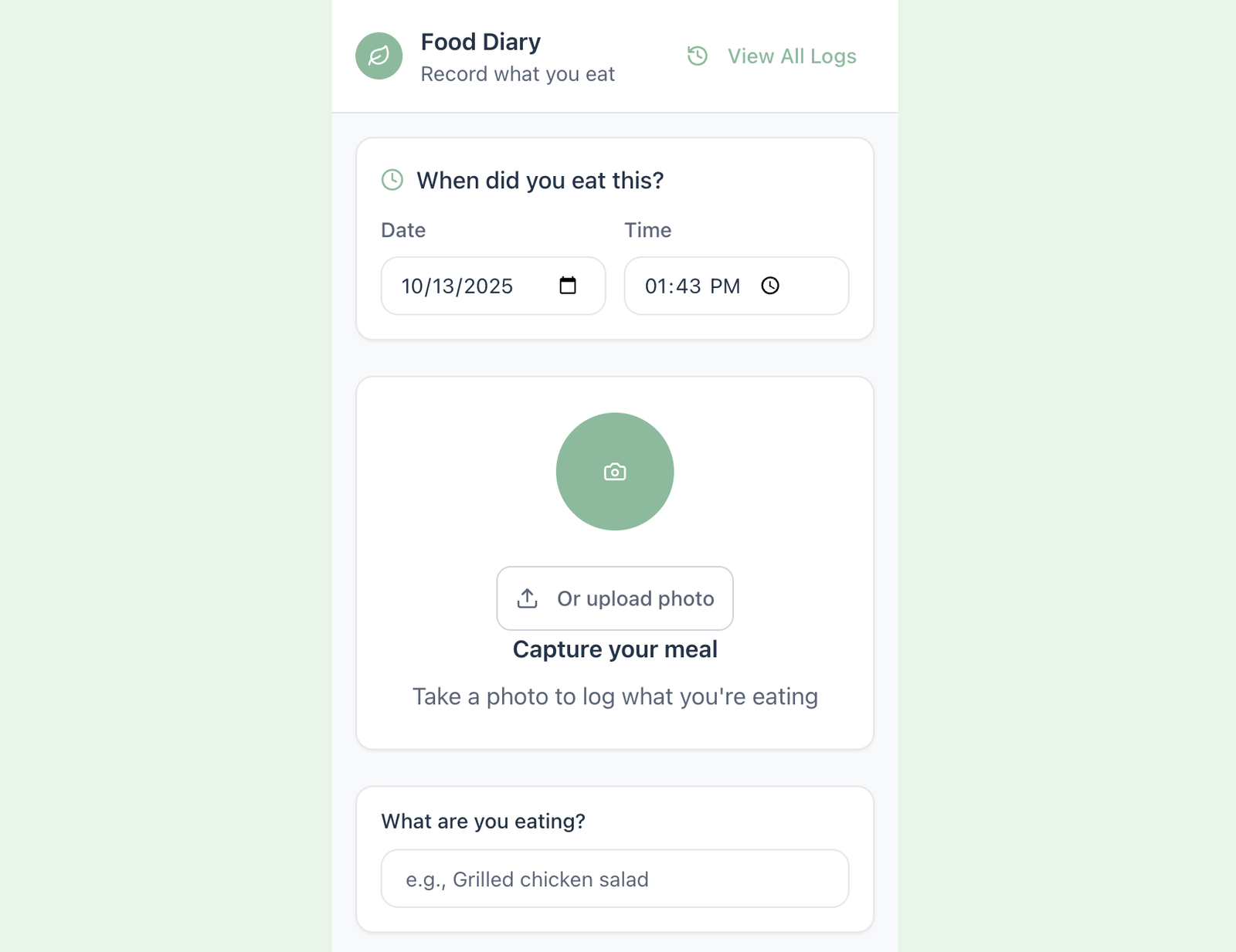Click the clock icon beside the meal time heading
Viewport: 1236px width, 952px height.
[392, 180]
